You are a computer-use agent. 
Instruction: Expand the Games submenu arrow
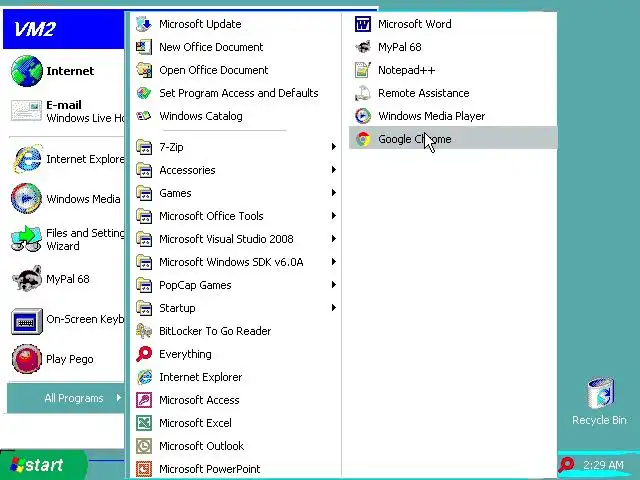tap(333, 193)
